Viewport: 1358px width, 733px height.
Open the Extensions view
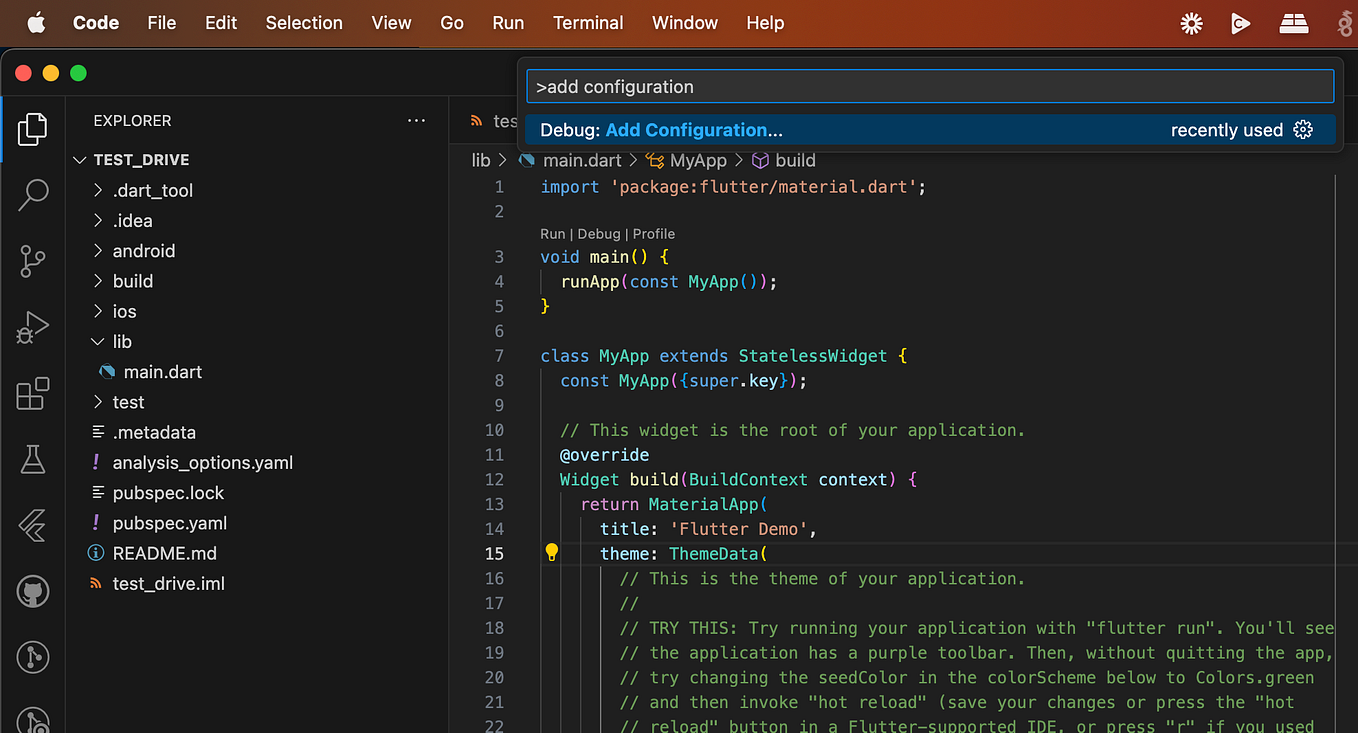pyautogui.click(x=32, y=394)
